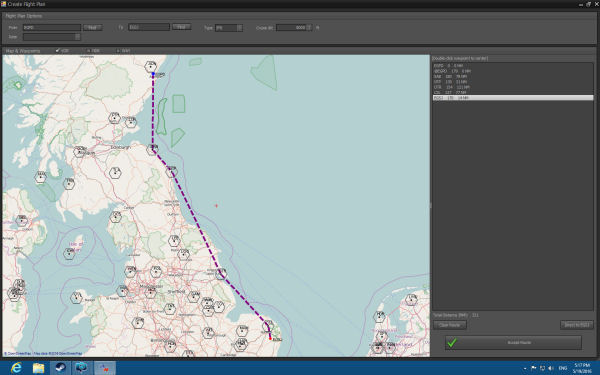Click the Cruise Alt spinner arrows
Screen dimensions: 600x375
click(x=309, y=28)
